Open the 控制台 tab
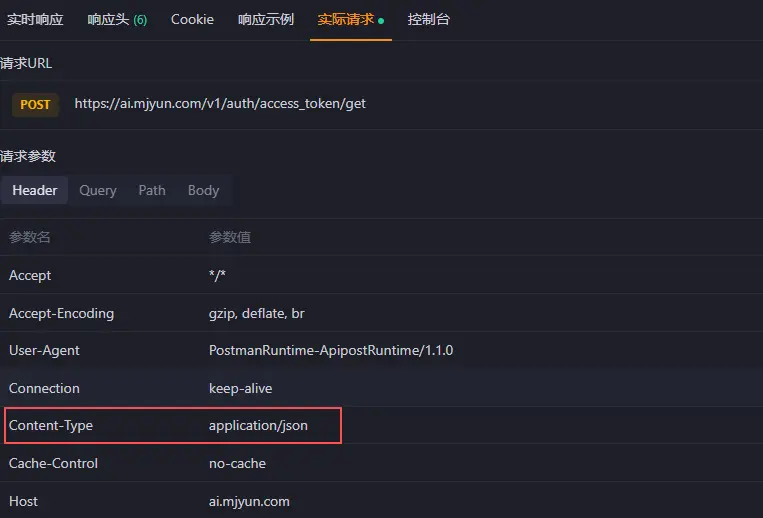763x518 pixels. 429,19
